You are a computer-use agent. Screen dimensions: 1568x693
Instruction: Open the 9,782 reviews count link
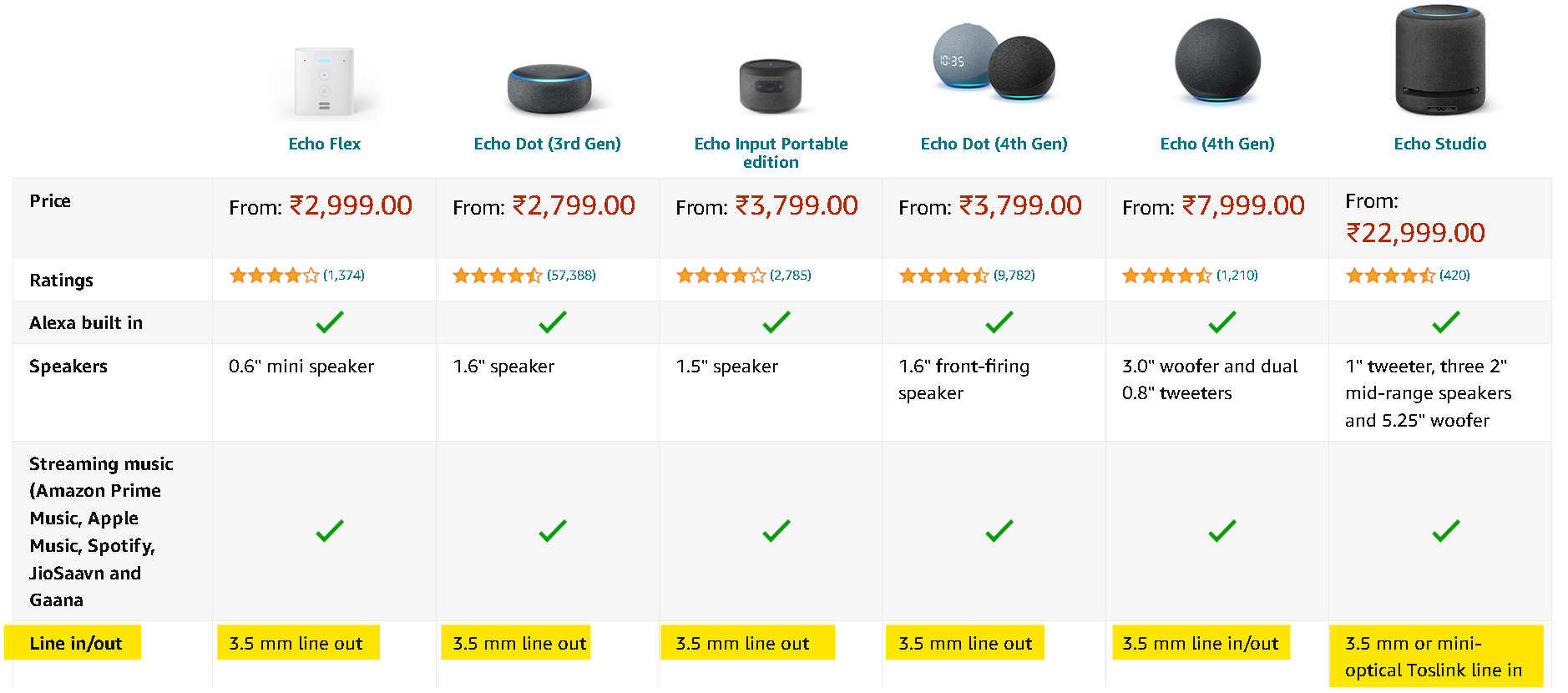pyautogui.click(x=1014, y=276)
